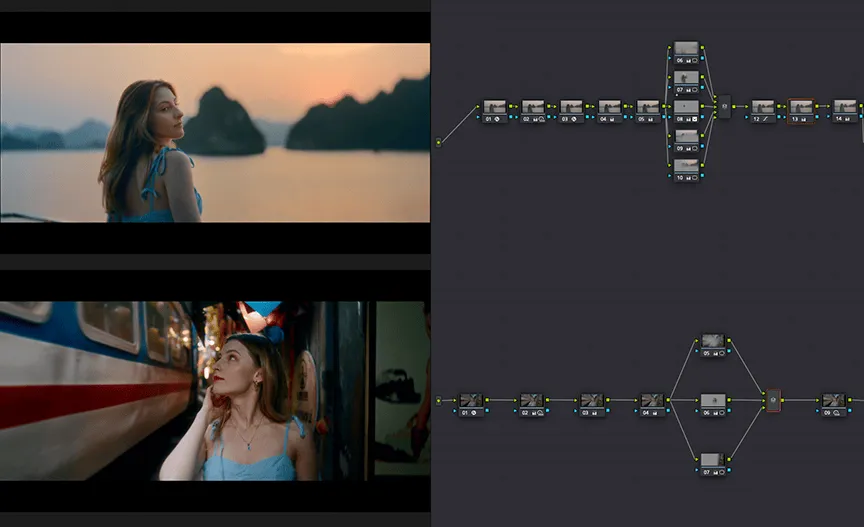This screenshot has width=864, height=527.
Task: Select node 14 in the sunset graph
Action: 845,108
